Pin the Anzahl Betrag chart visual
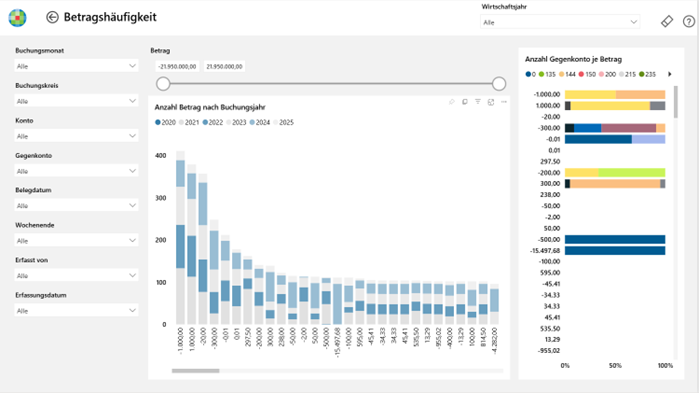This screenshot has width=699, height=393. (452, 102)
